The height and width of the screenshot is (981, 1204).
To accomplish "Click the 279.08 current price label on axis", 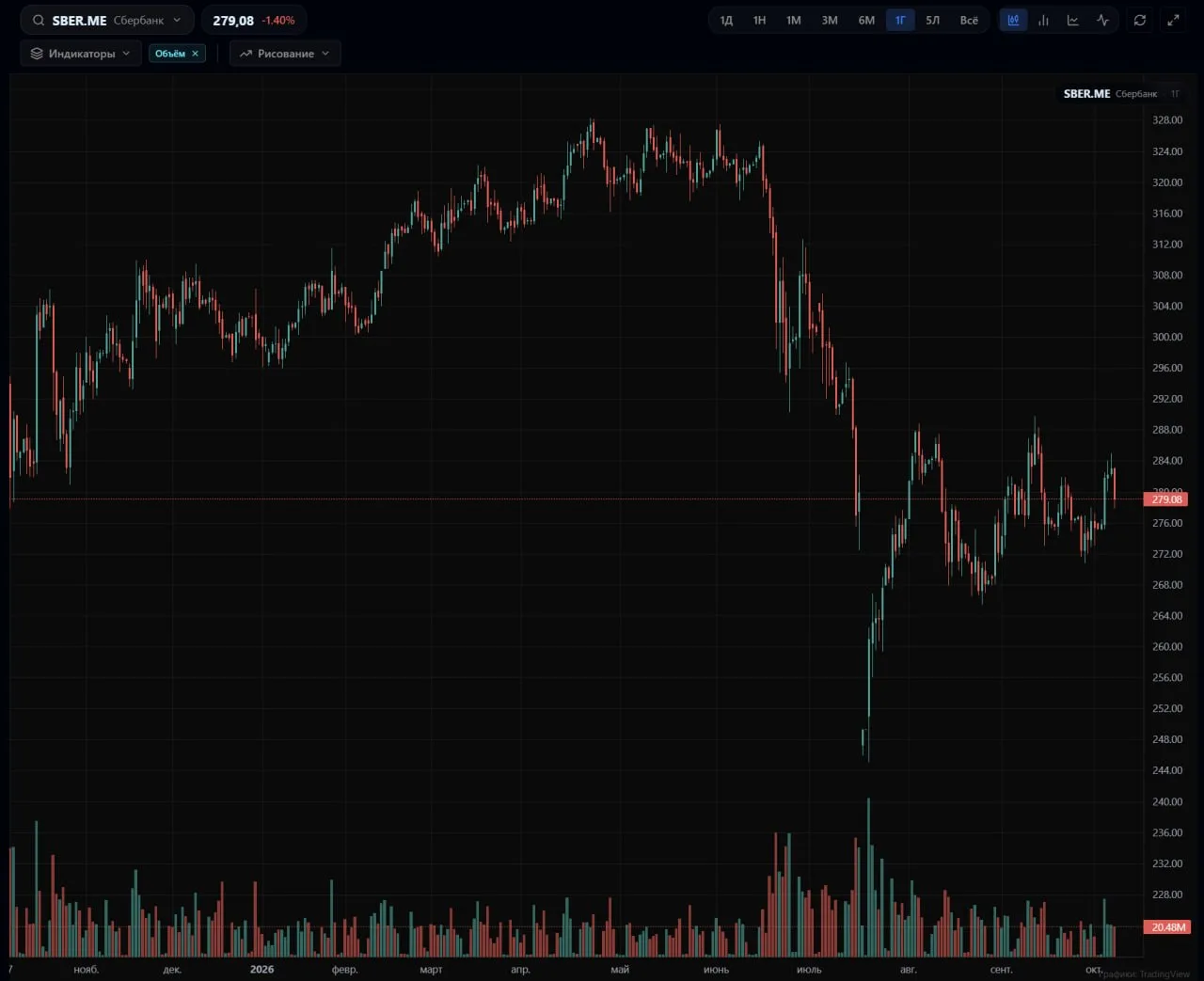I will click(x=1166, y=499).
